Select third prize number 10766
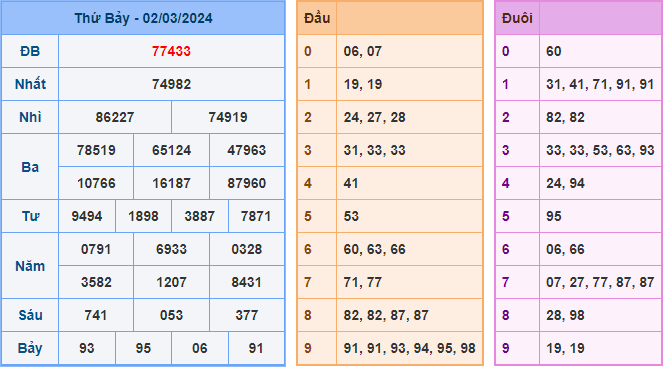Screen dimensions: 664x367 click(x=96, y=183)
